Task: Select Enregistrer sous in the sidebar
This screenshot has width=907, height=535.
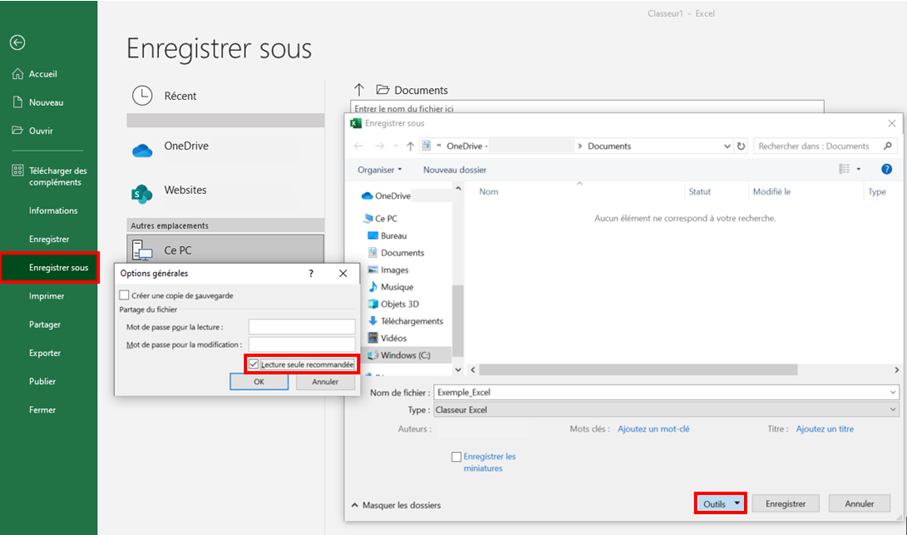Action: pos(50,267)
